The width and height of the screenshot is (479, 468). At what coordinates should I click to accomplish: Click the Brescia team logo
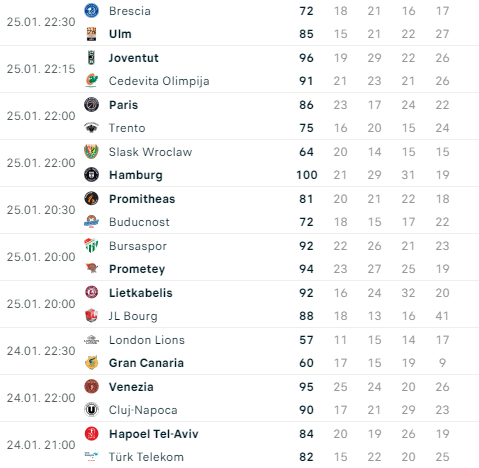tap(91, 11)
